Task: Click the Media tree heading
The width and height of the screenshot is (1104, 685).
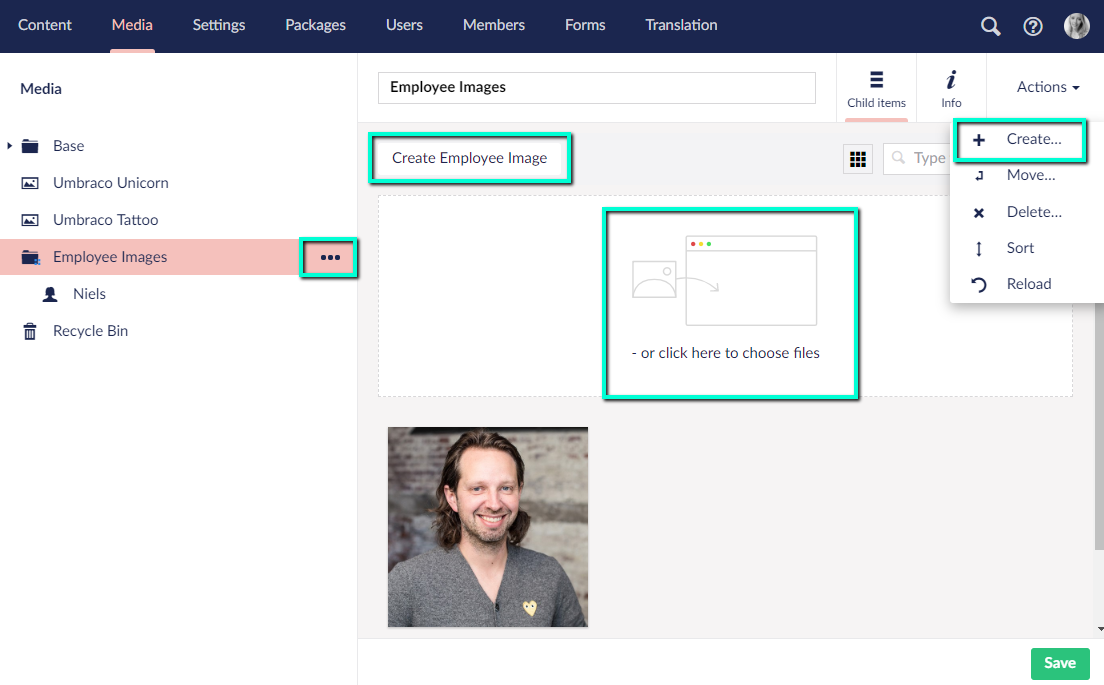Action: point(41,89)
